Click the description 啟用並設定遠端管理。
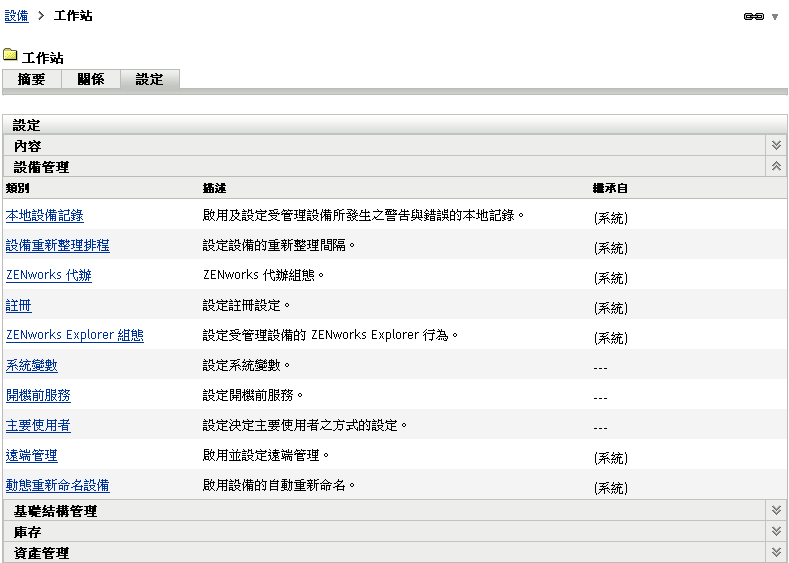 point(266,455)
